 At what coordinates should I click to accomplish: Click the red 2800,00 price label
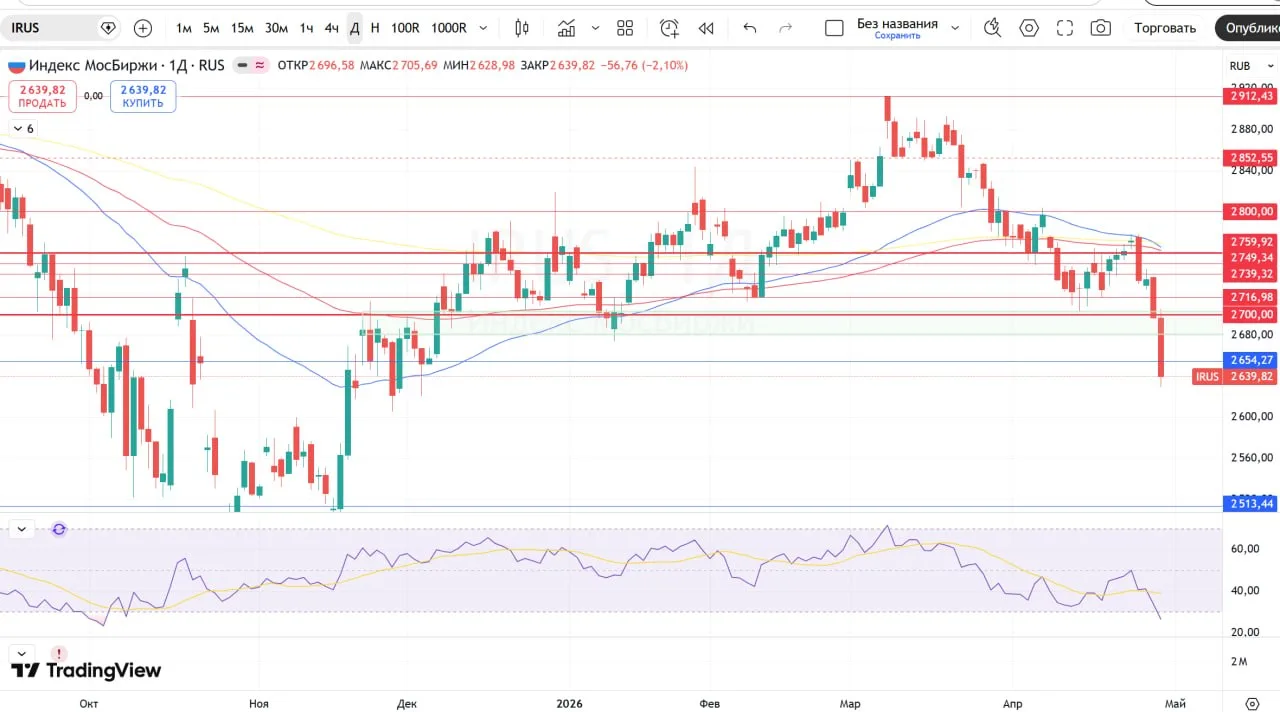[1250, 211]
